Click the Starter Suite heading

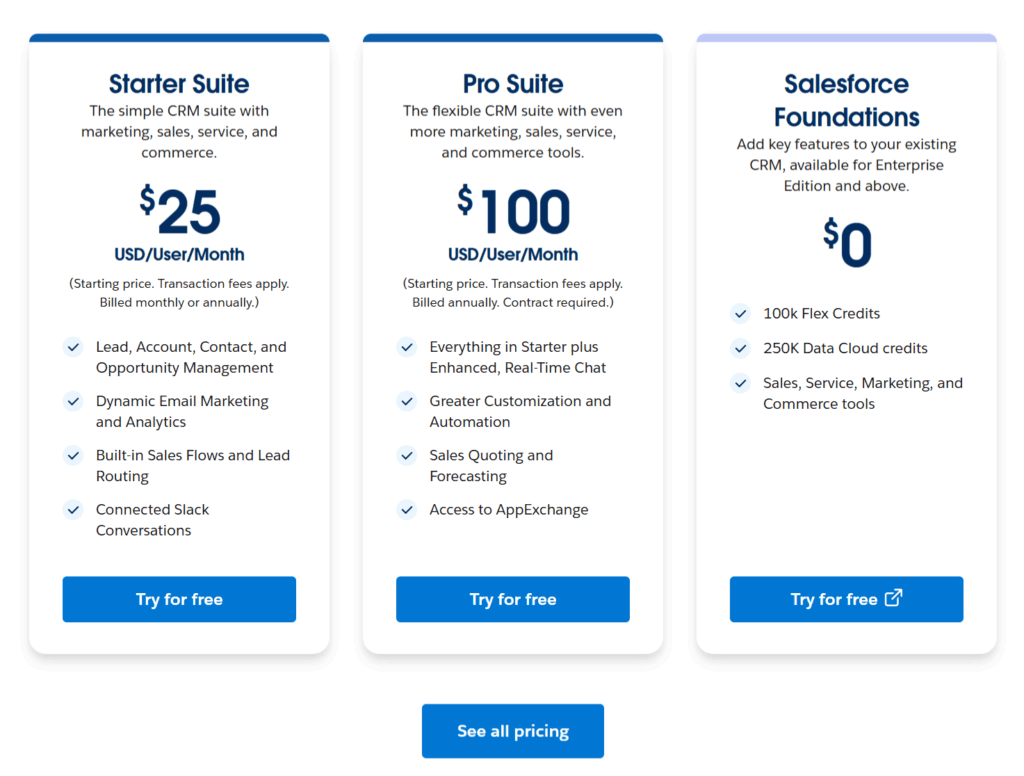(x=179, y=84)
